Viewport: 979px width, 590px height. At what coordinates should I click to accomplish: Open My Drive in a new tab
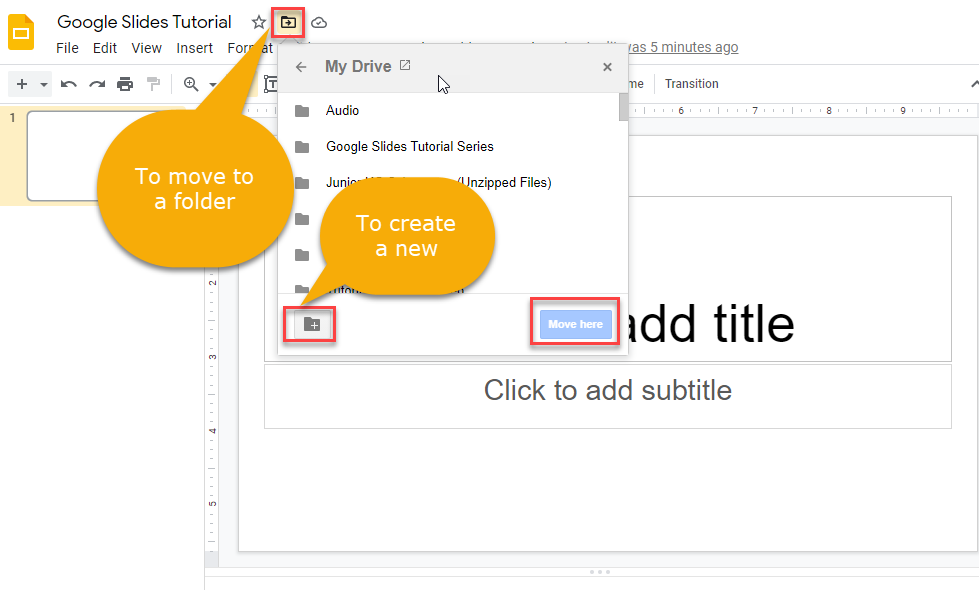(405, 65)
